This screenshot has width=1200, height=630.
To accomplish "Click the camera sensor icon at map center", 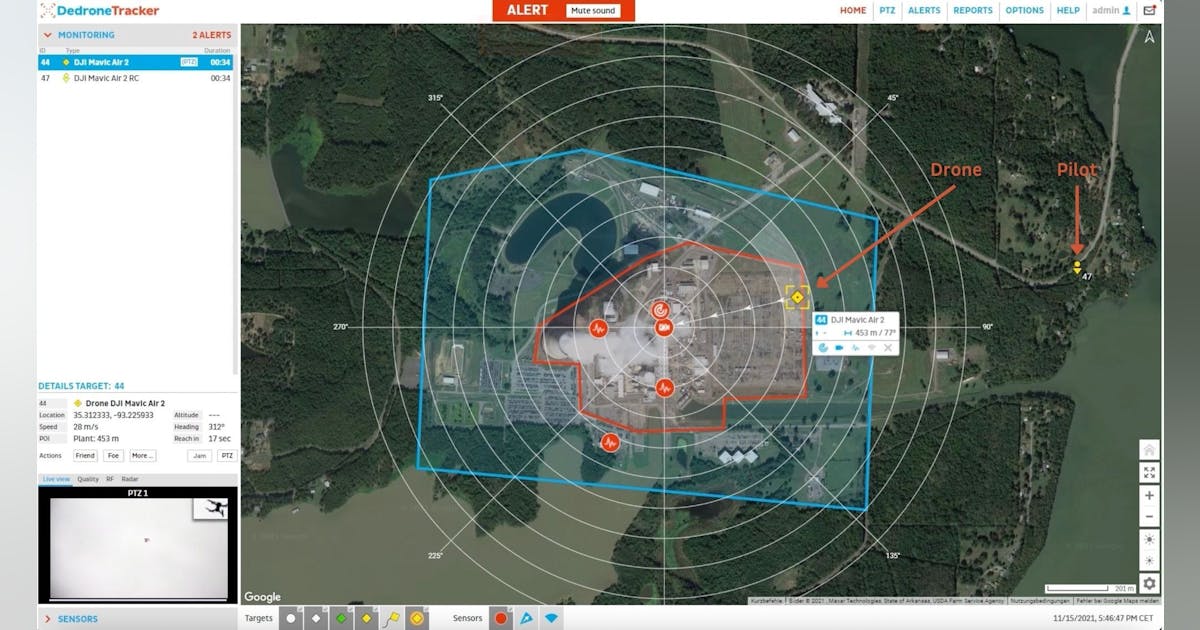I will (664, 327).
